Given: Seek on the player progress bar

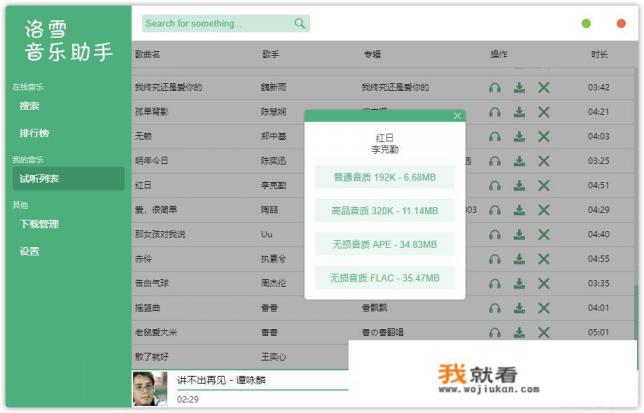Looking at the screenshot, I should 263,389.
